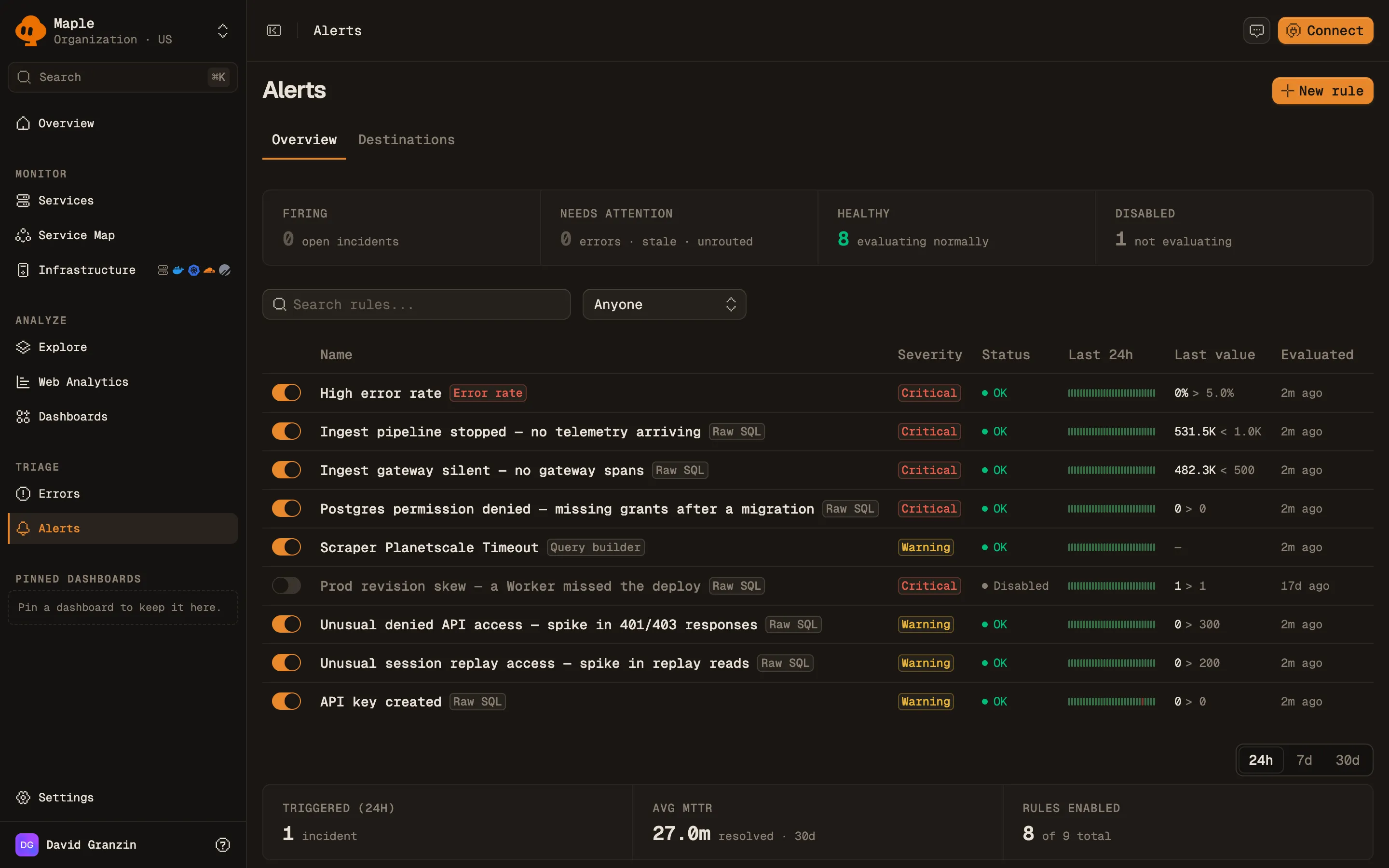Click the Disabled status of Prod revision skew

(1015, 586)
